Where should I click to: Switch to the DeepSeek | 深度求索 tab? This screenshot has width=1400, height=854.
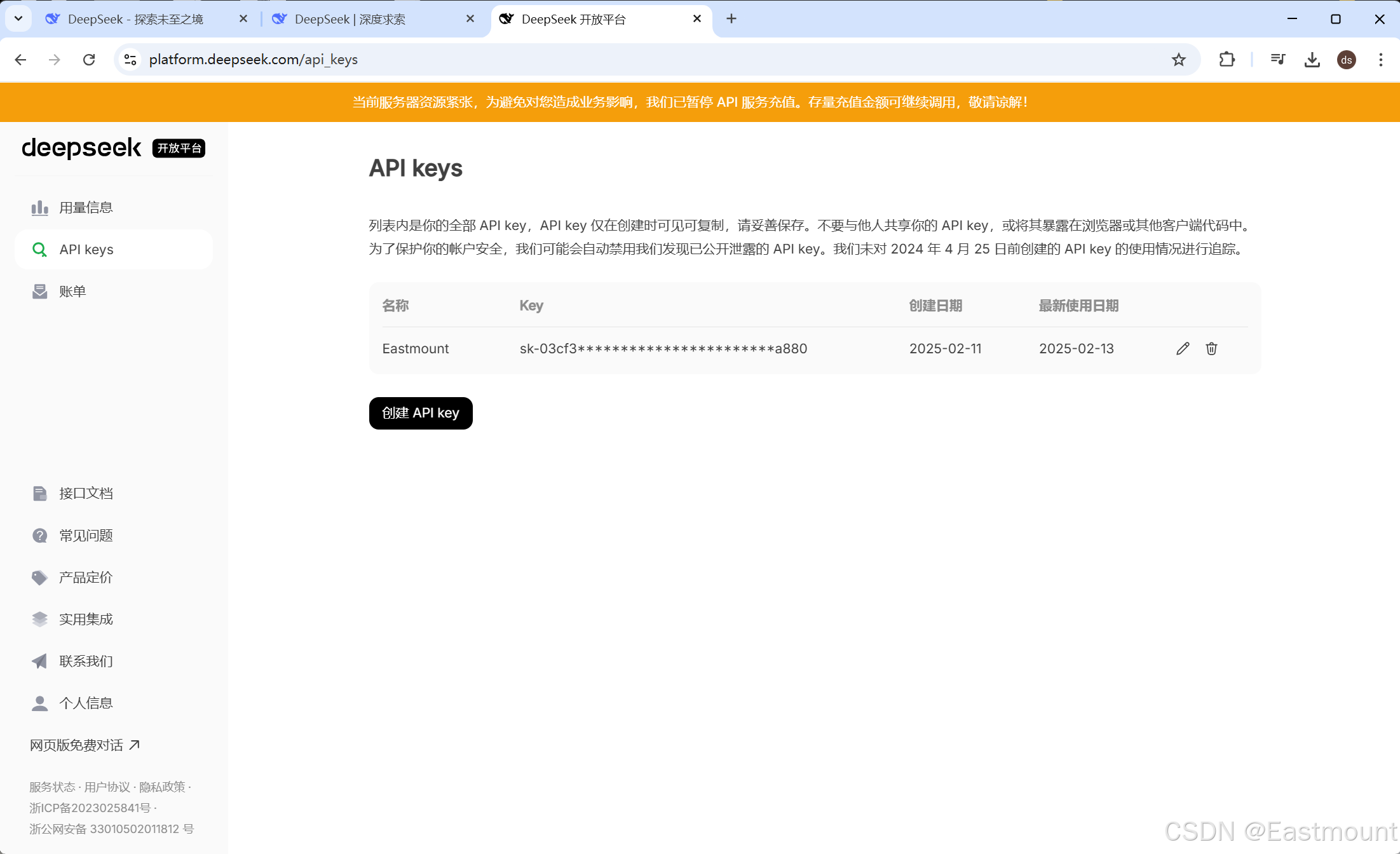point(350,19)
